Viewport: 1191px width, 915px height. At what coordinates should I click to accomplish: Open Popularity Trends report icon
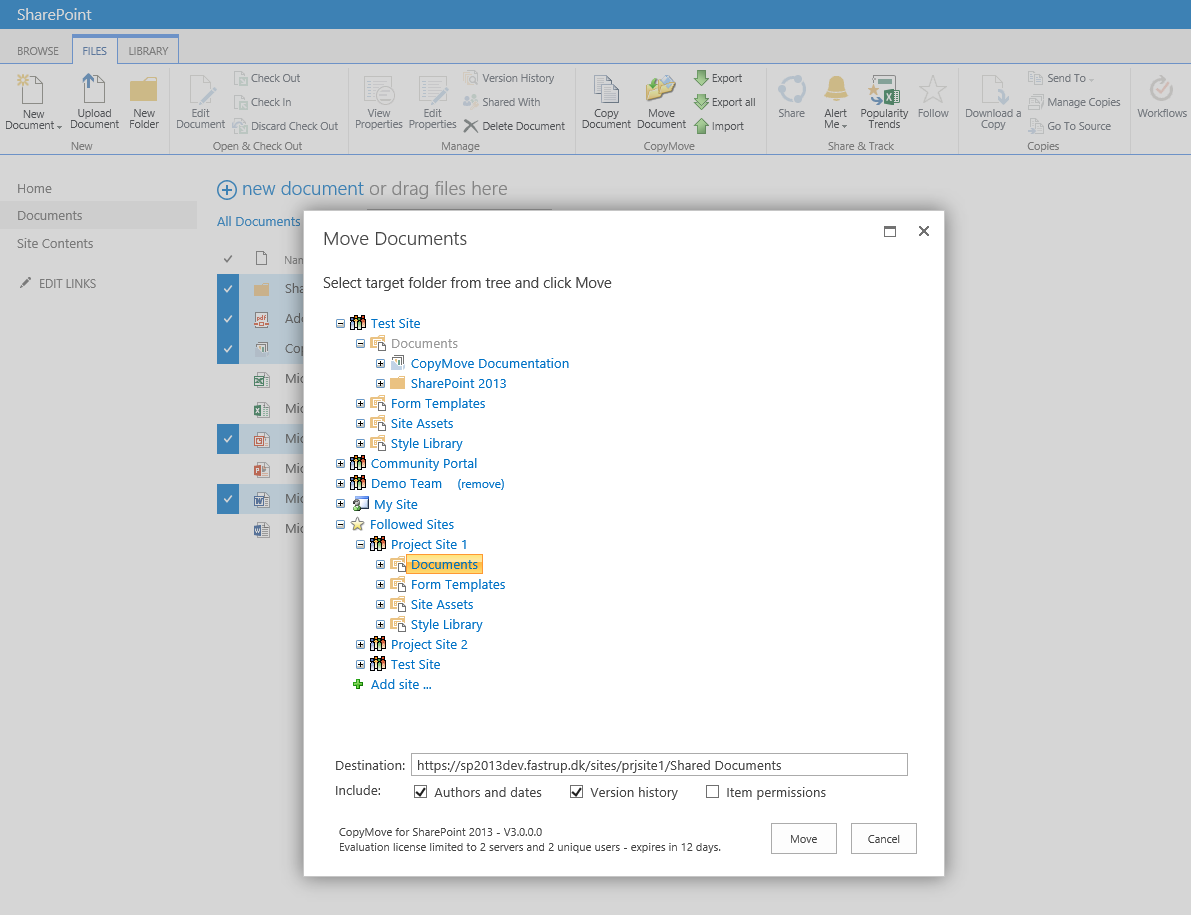[x=884, y=89]
